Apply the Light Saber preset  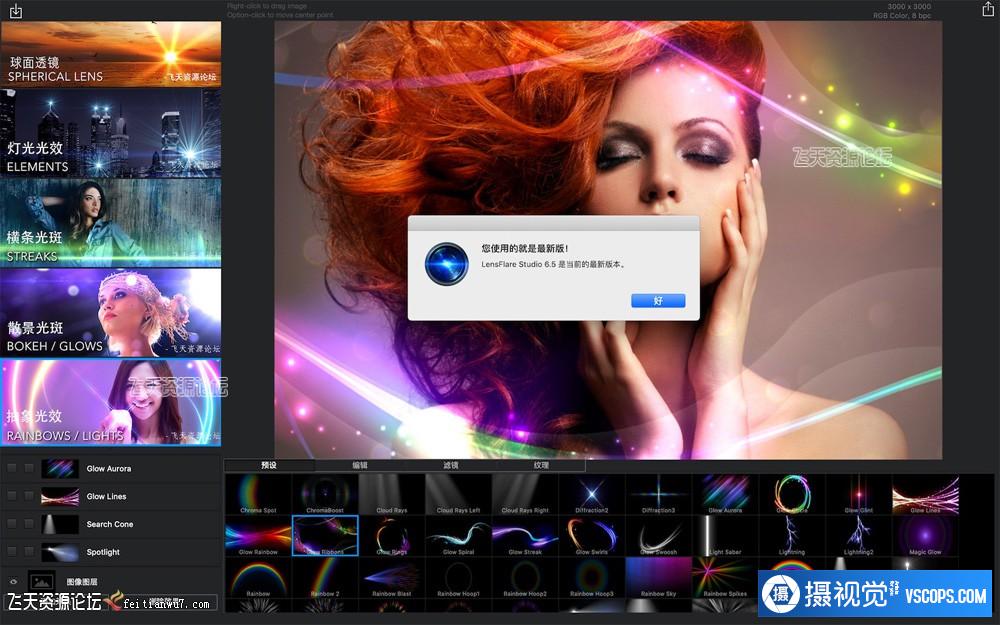(725, 535)
